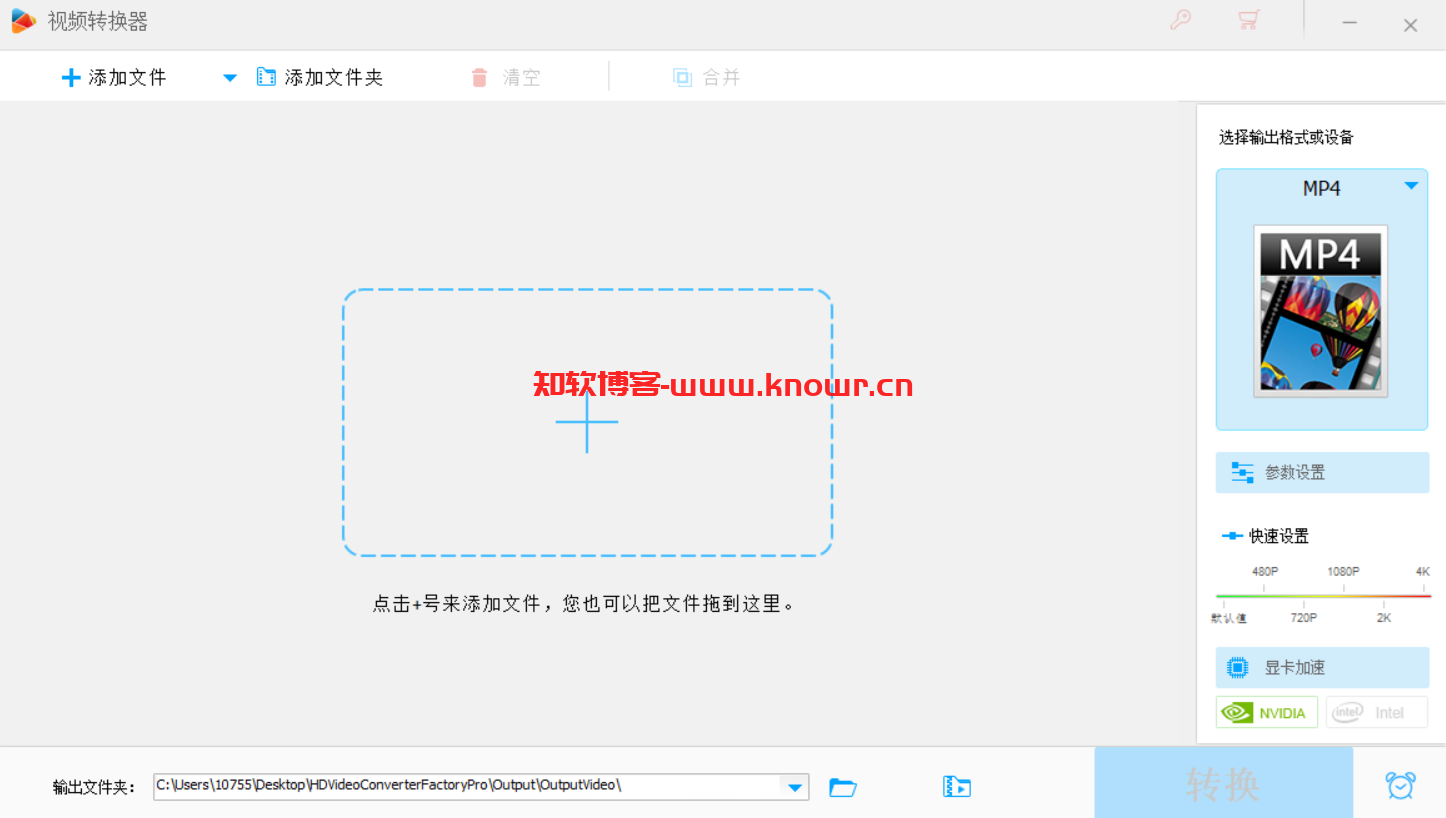
Task: Open the MP4 output format dropdown arrow
Action: [x=1411, y=186]
